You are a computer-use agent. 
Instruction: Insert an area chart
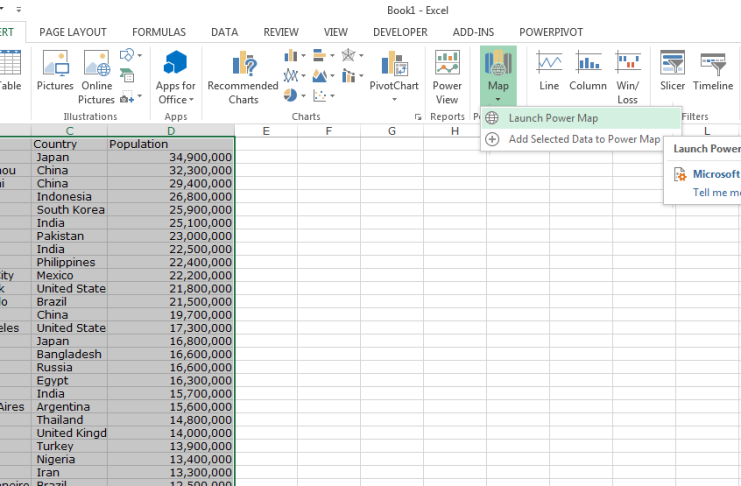(324, 76)
